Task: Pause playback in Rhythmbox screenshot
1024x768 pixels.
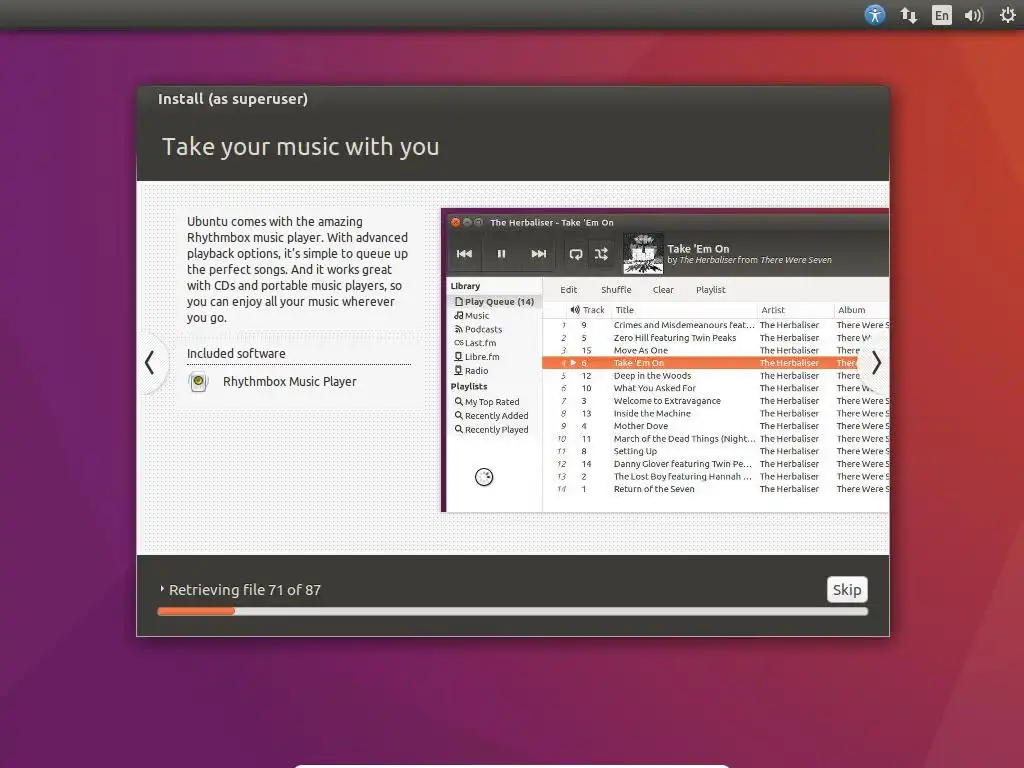Action: tap(501, 253)
